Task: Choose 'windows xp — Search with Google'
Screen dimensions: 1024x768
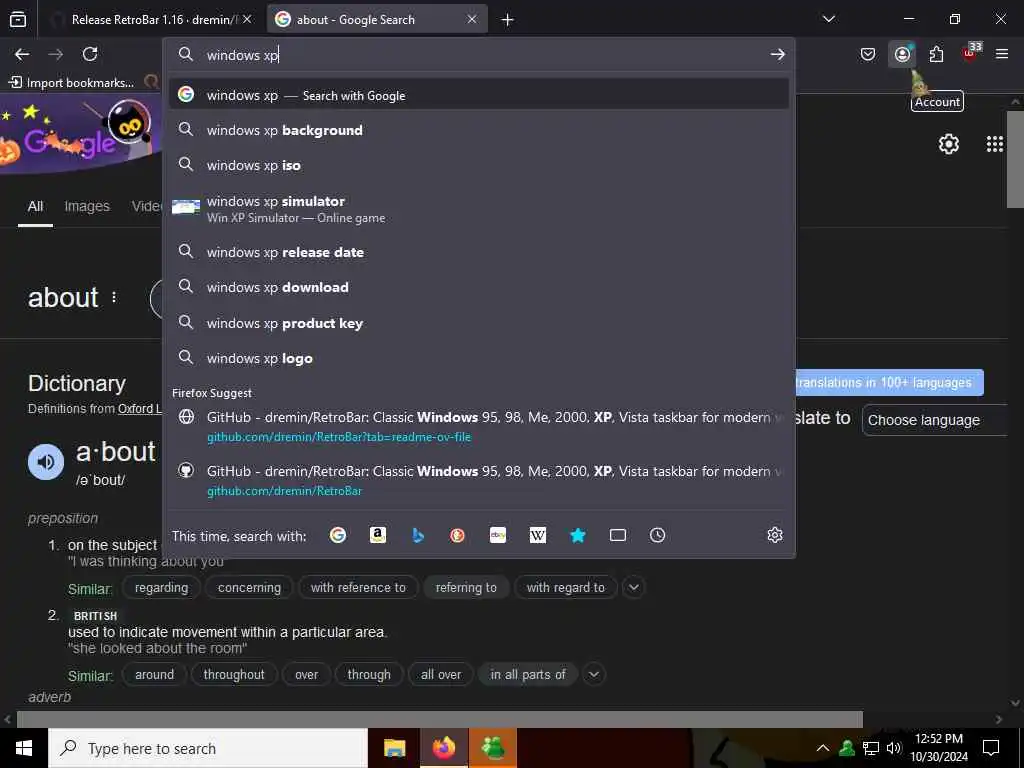Action: point(479,95)
